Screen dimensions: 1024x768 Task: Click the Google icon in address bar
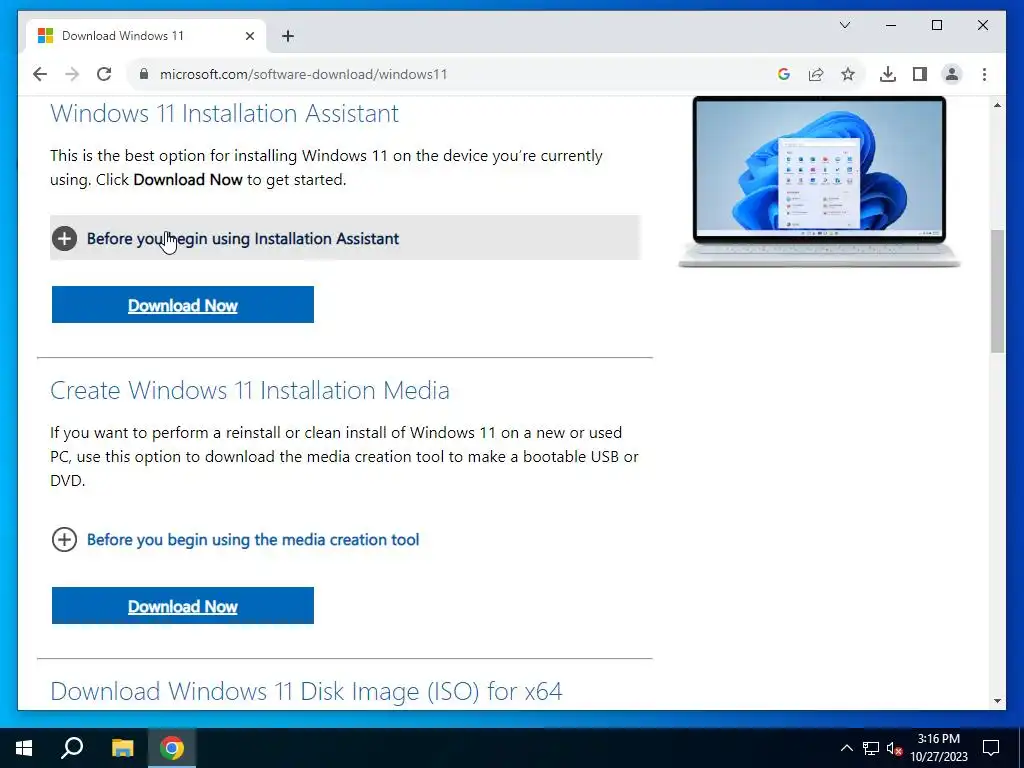click(784, 74)
